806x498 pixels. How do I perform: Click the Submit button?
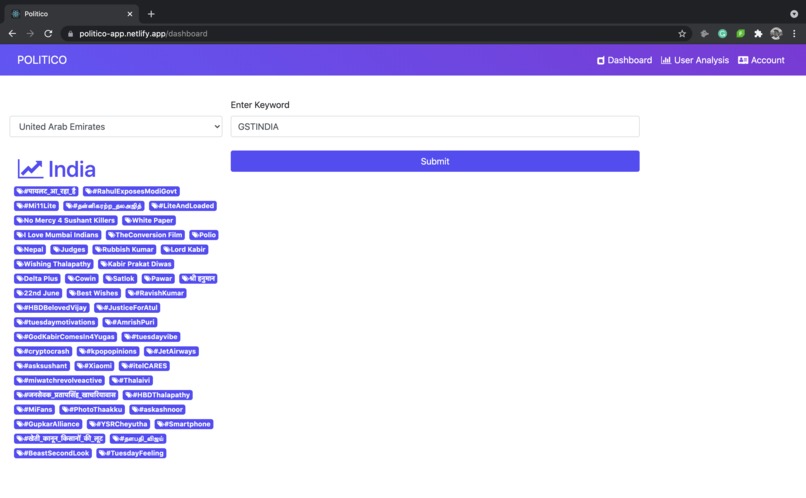pos(435,161)
